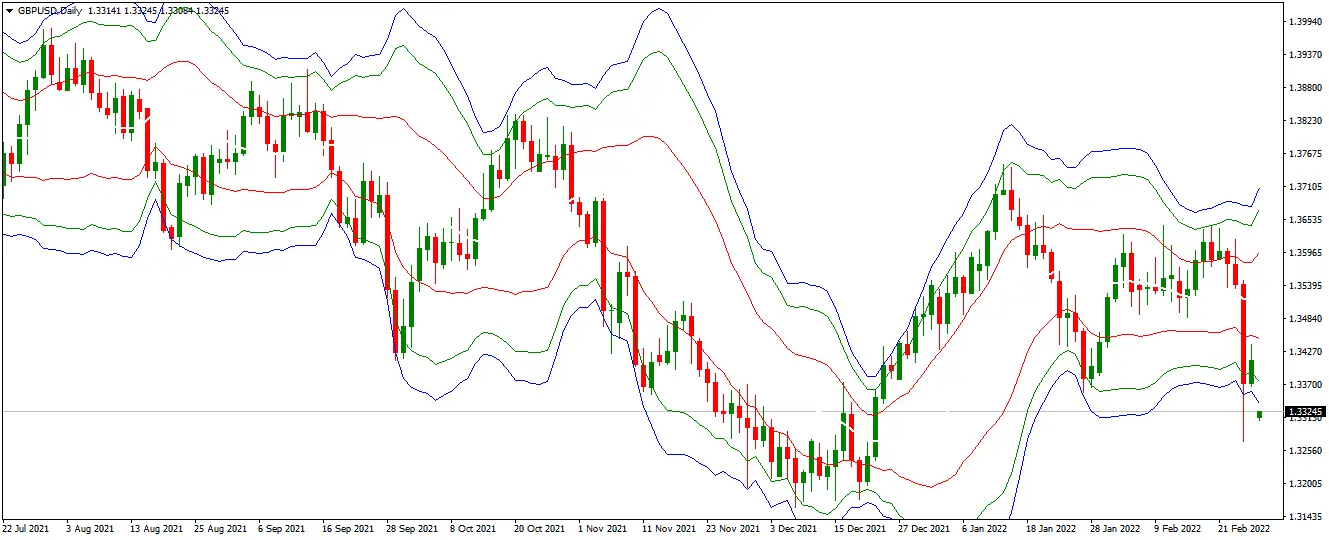Click the 27 Dec 2021 date label

tap(924, 528)
